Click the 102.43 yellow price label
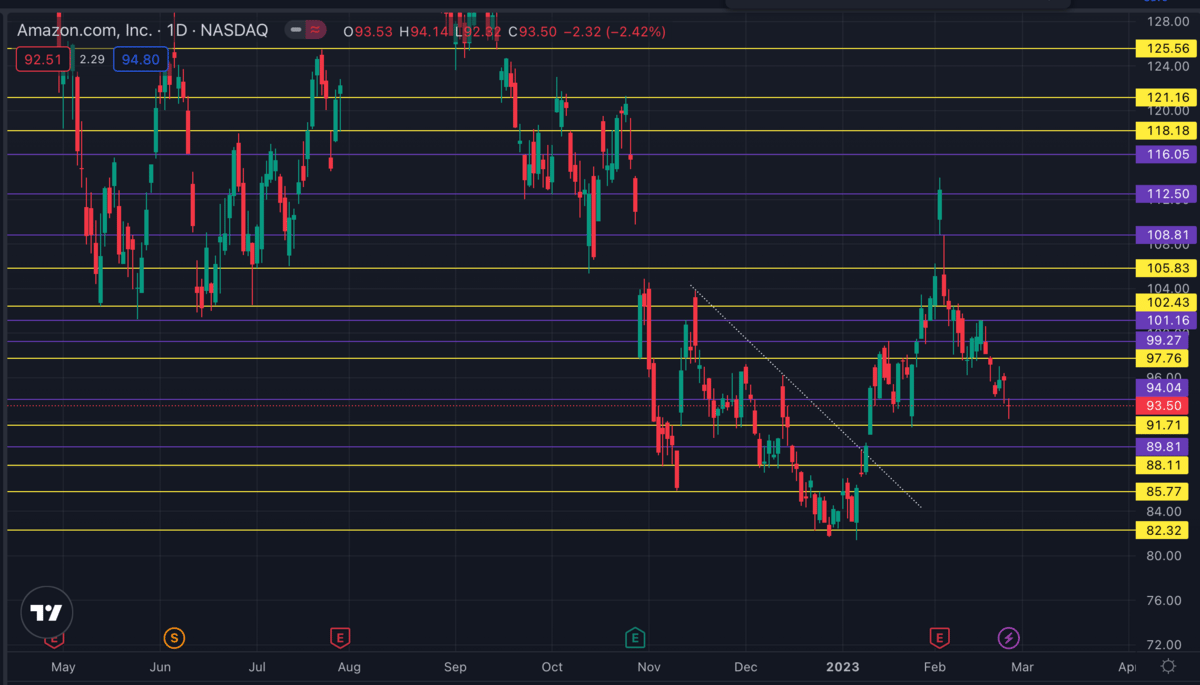 (x=1166, y=302)
